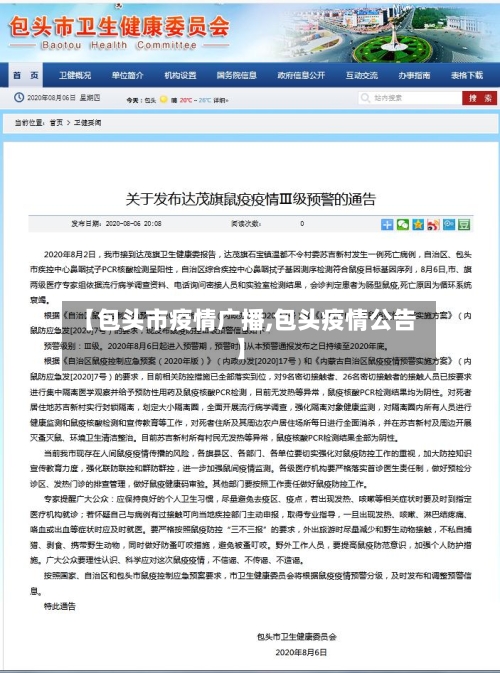Viewport: 500px width, 673px height.
Task: Open the 办事指南 menu item
Action: point(414,76)
